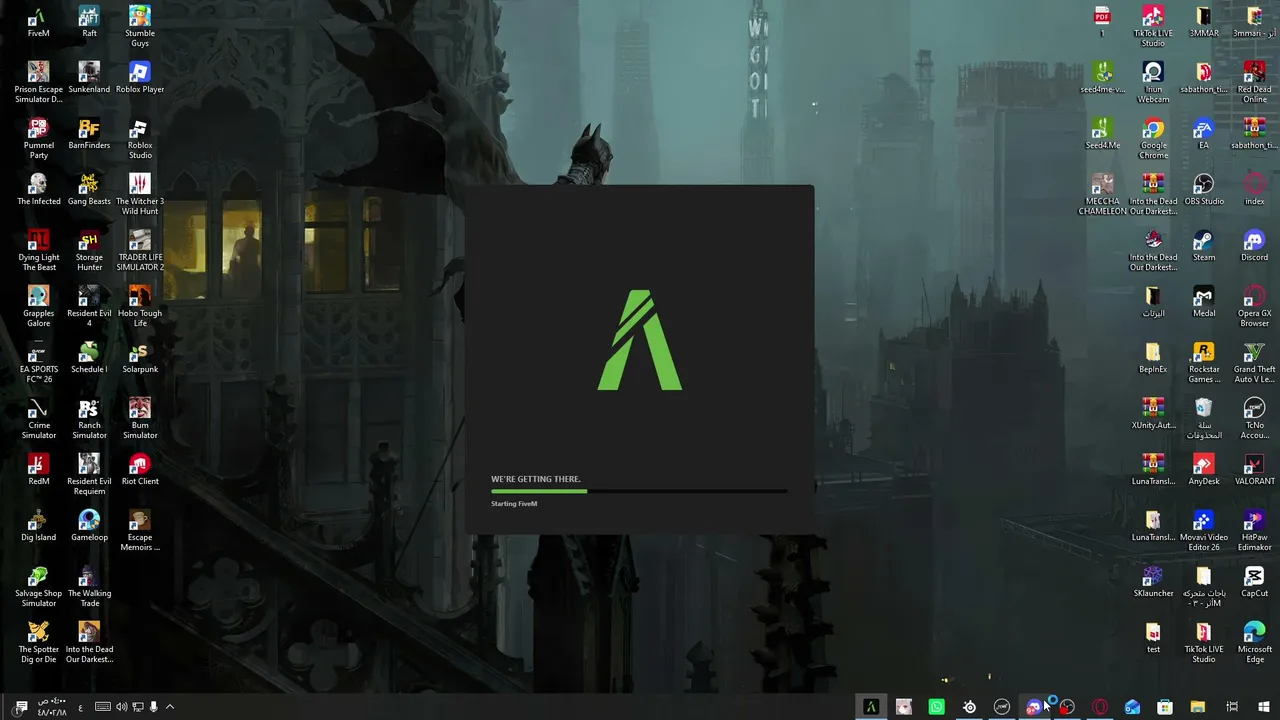Viewport: 1280px width, 720px height.
Task: Select the MECCHA CHAMELEON shortcut
Action: click(1103, 195)
